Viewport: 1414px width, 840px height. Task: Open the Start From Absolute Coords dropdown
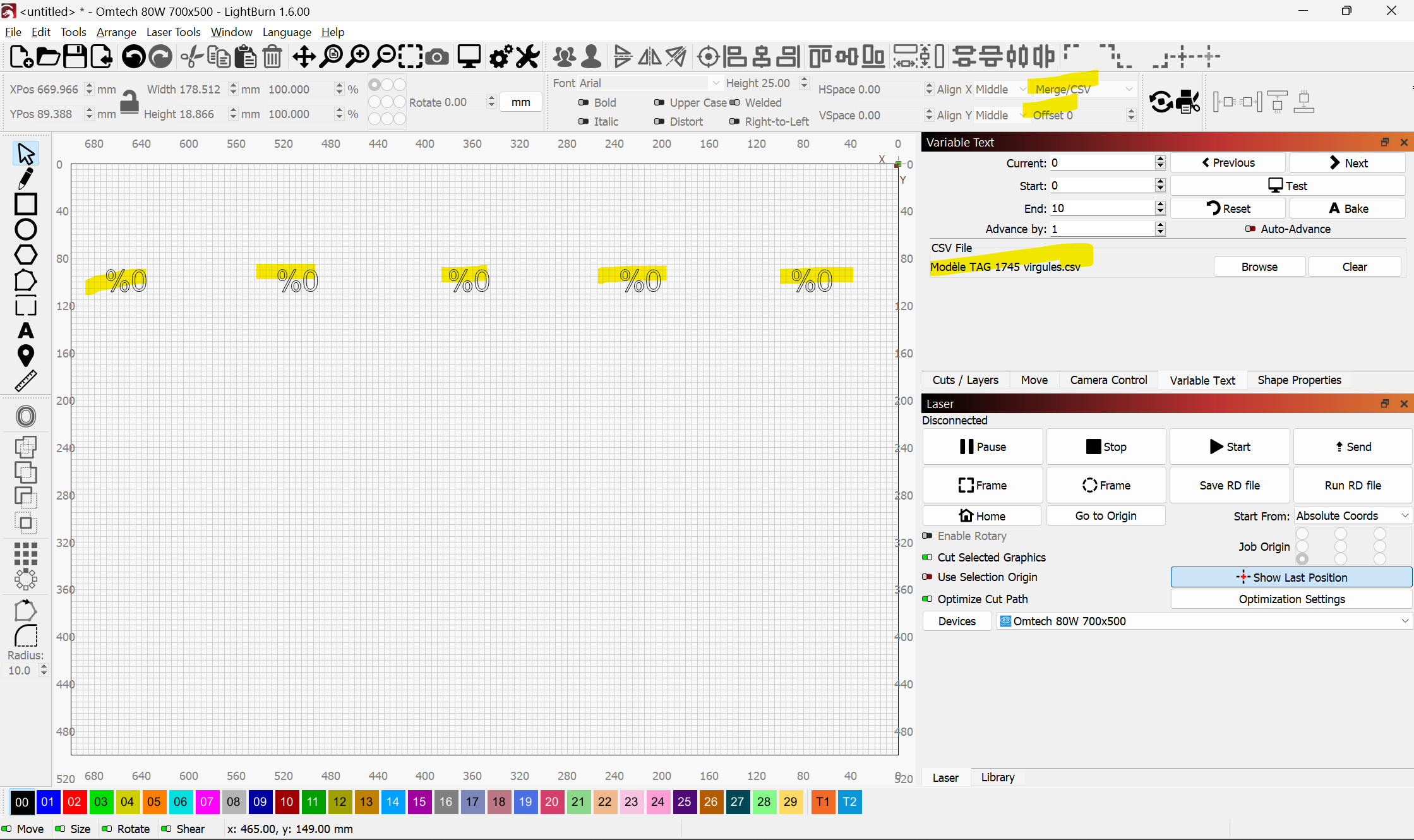click(x=1352, y=516)
